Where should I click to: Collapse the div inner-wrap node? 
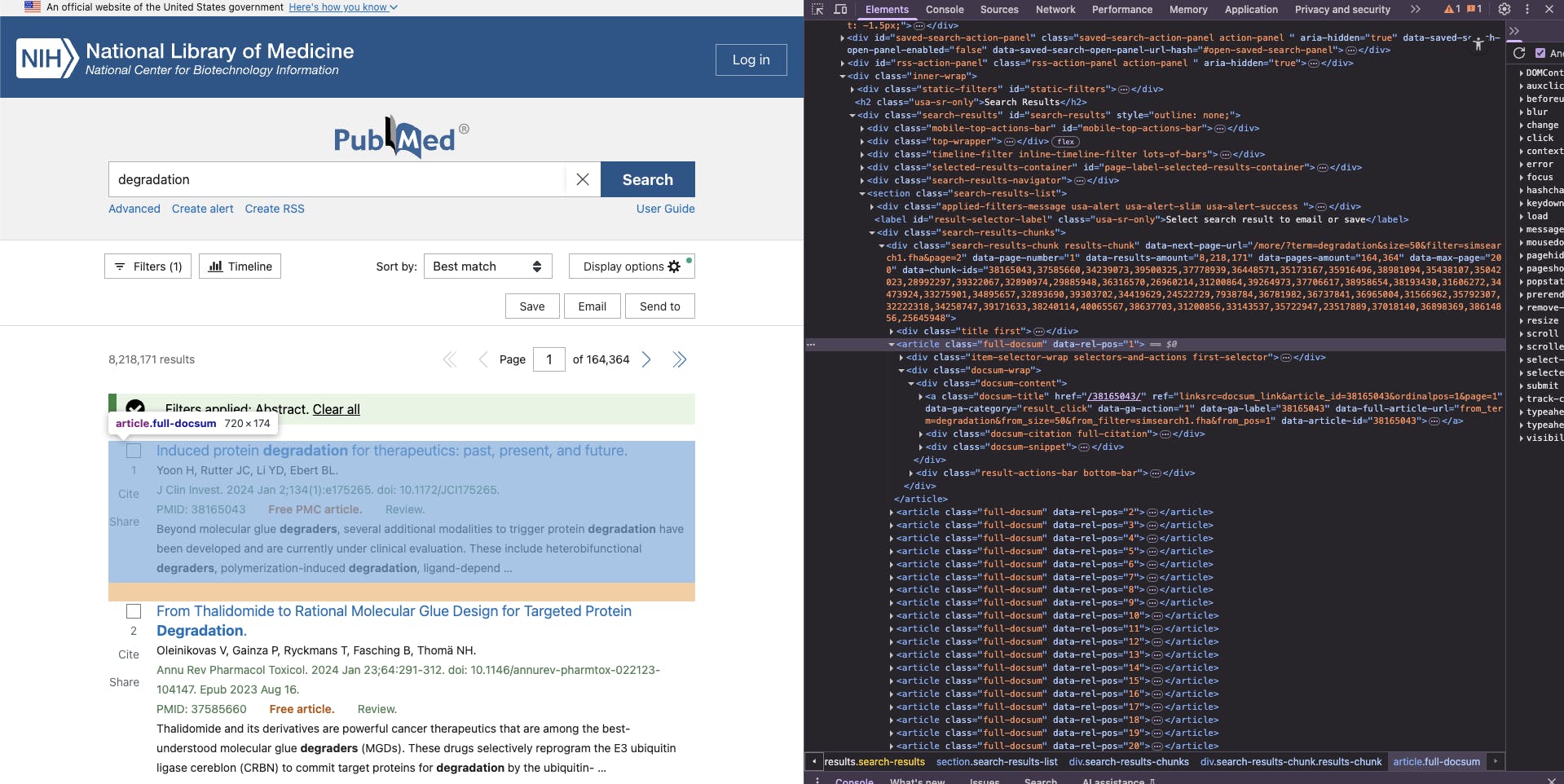point(843,77)
